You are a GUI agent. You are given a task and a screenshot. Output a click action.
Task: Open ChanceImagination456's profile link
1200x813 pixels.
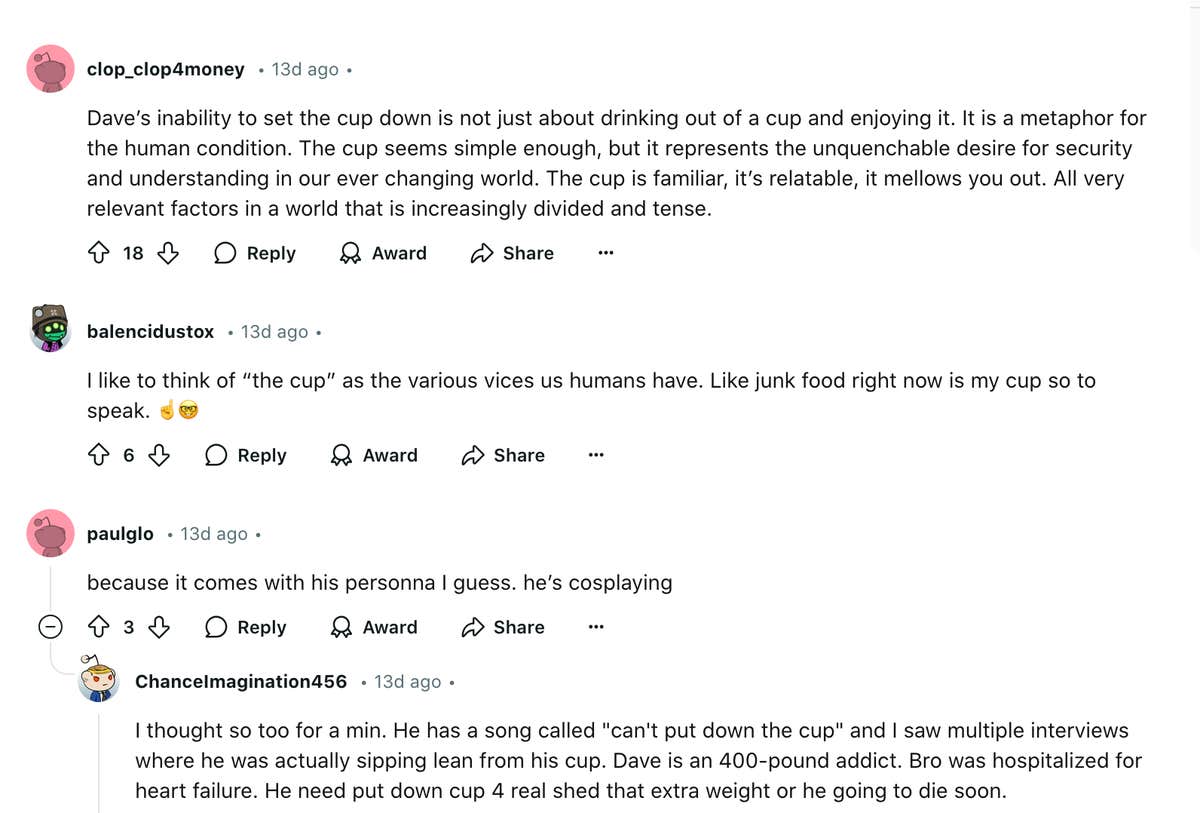pos(241,681)
